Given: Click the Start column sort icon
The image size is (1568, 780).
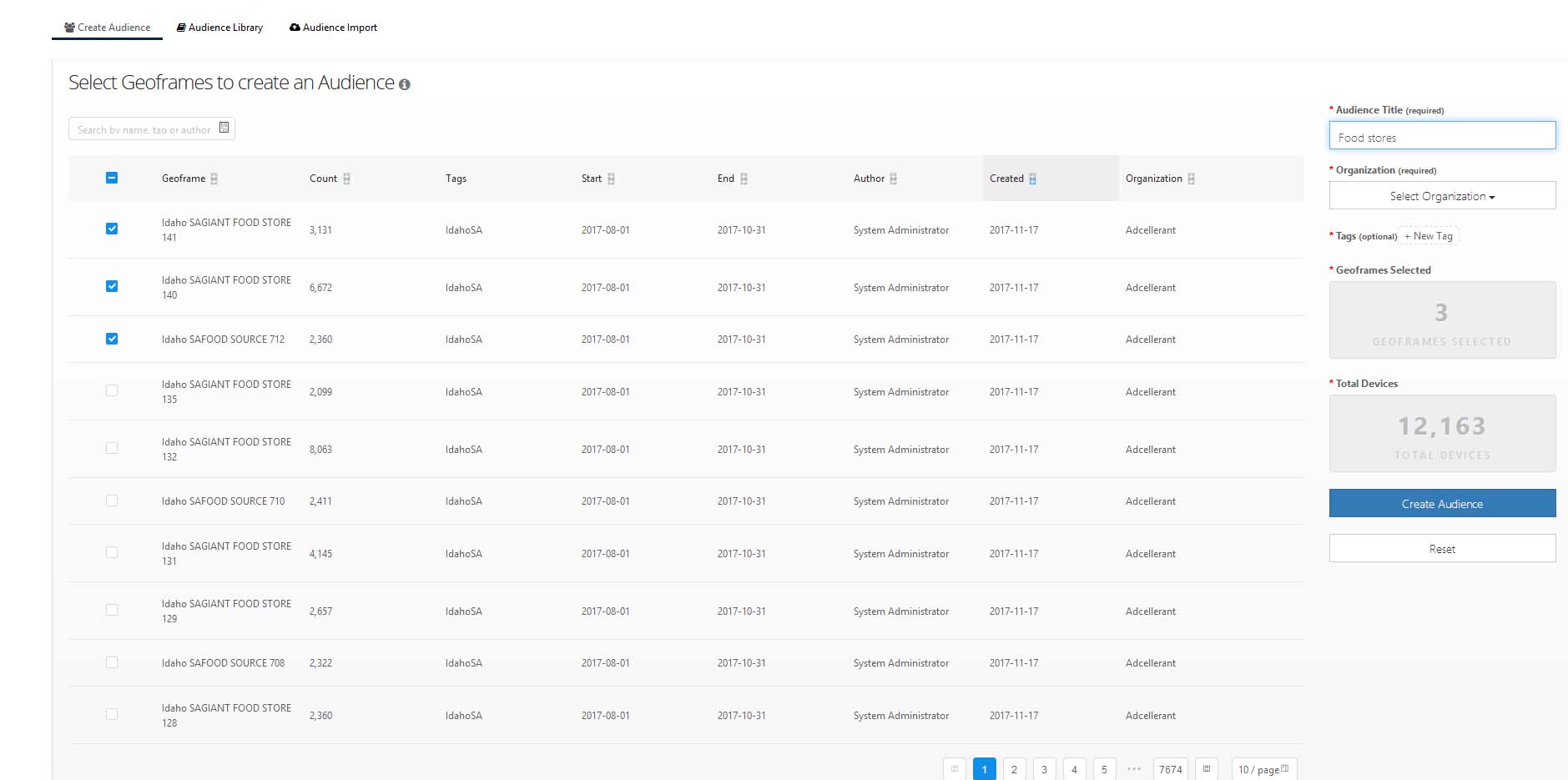Looking at the screenshot, I should click(x=611, y=179).
